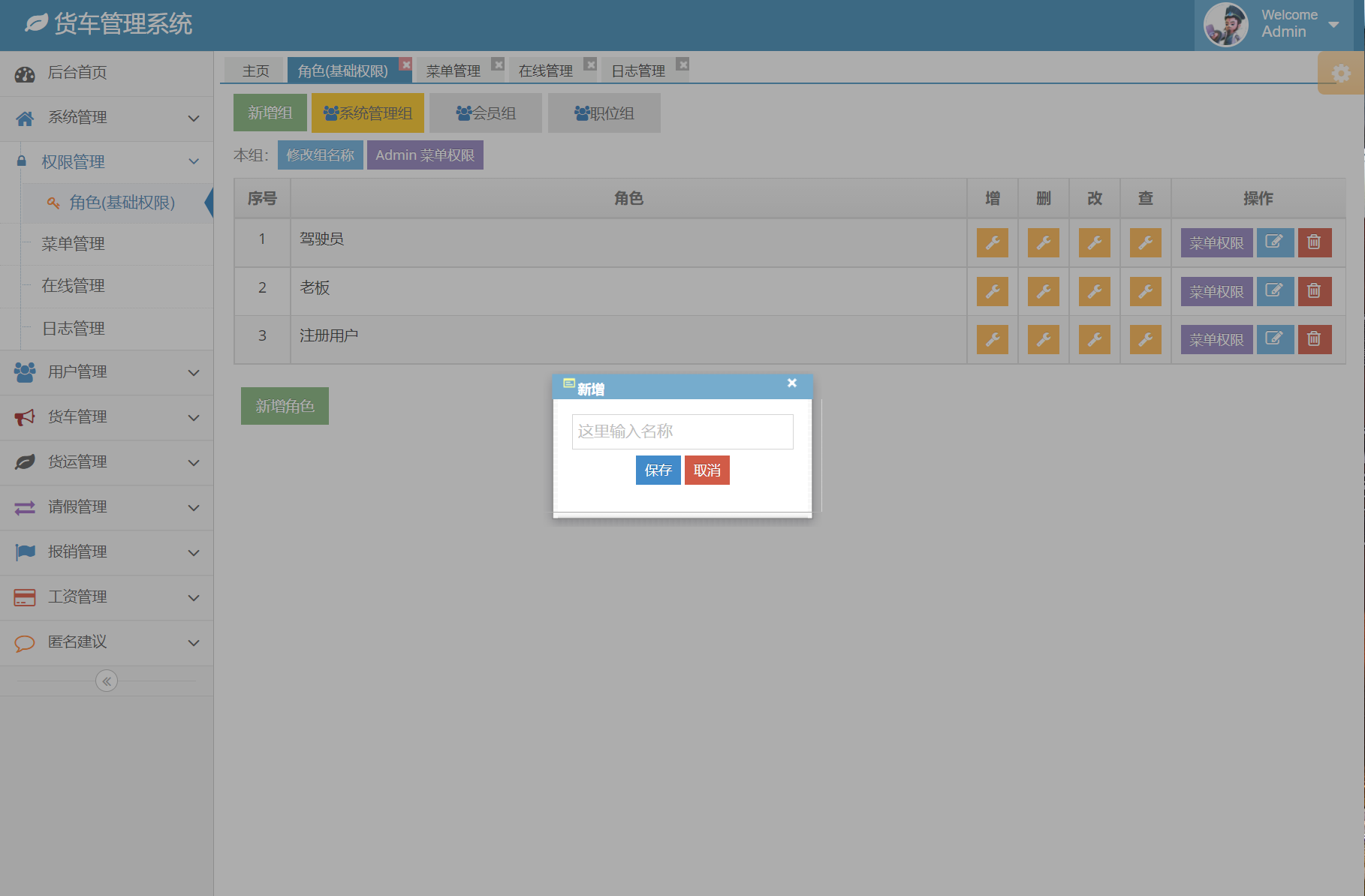
Task: Cancel the 新增 dialog
Action: point(707,471)
